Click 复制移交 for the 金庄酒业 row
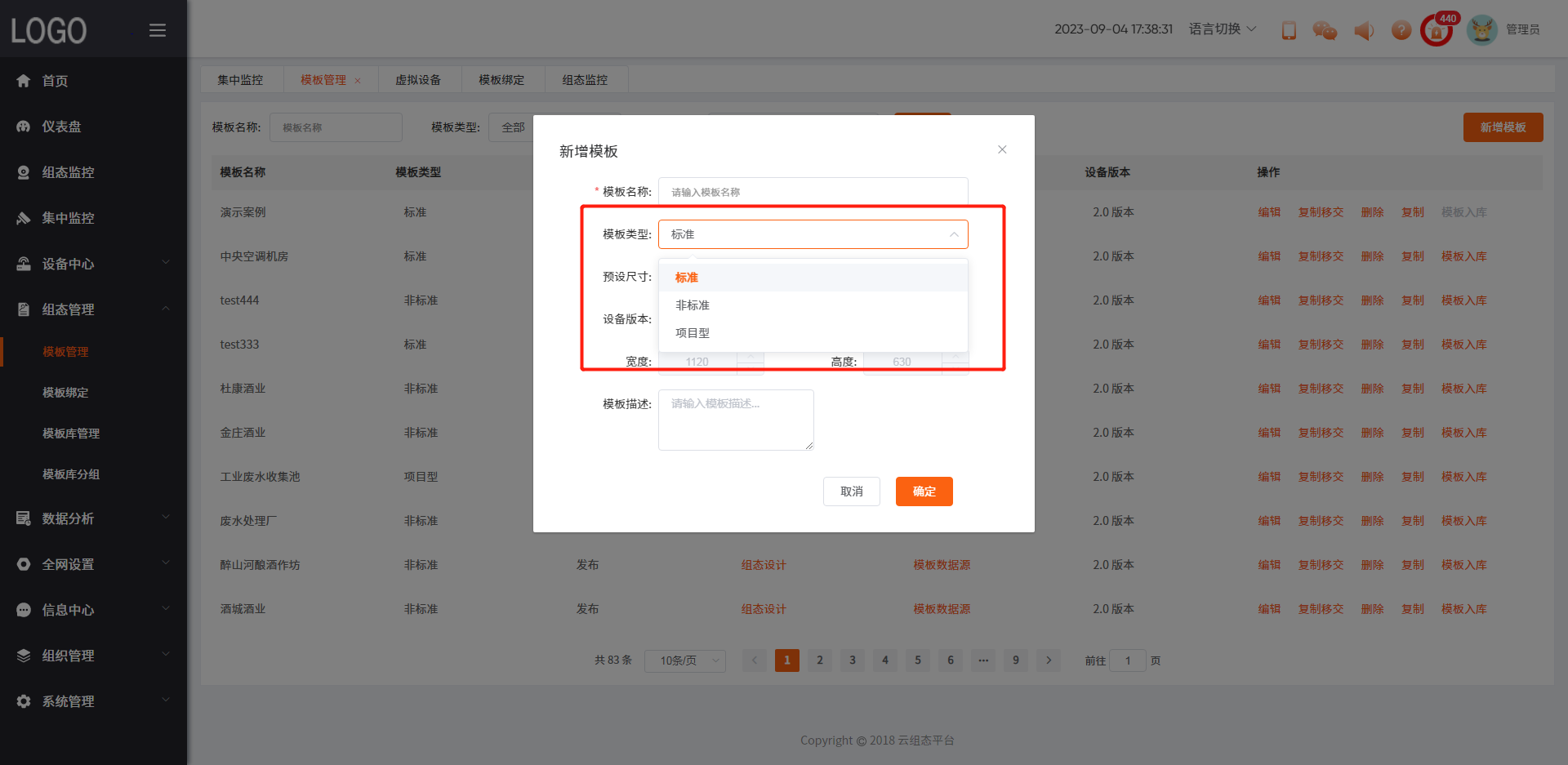 (x=1321, y=433)
